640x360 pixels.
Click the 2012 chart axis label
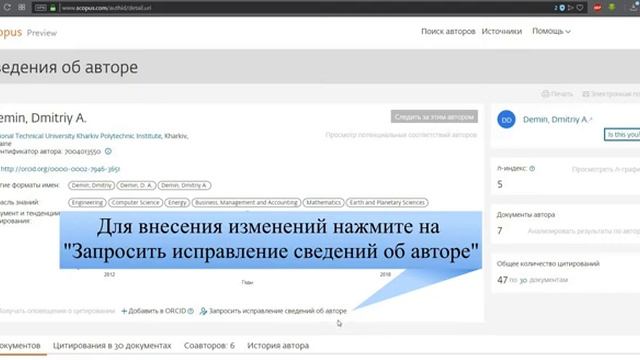pos(109,274)
